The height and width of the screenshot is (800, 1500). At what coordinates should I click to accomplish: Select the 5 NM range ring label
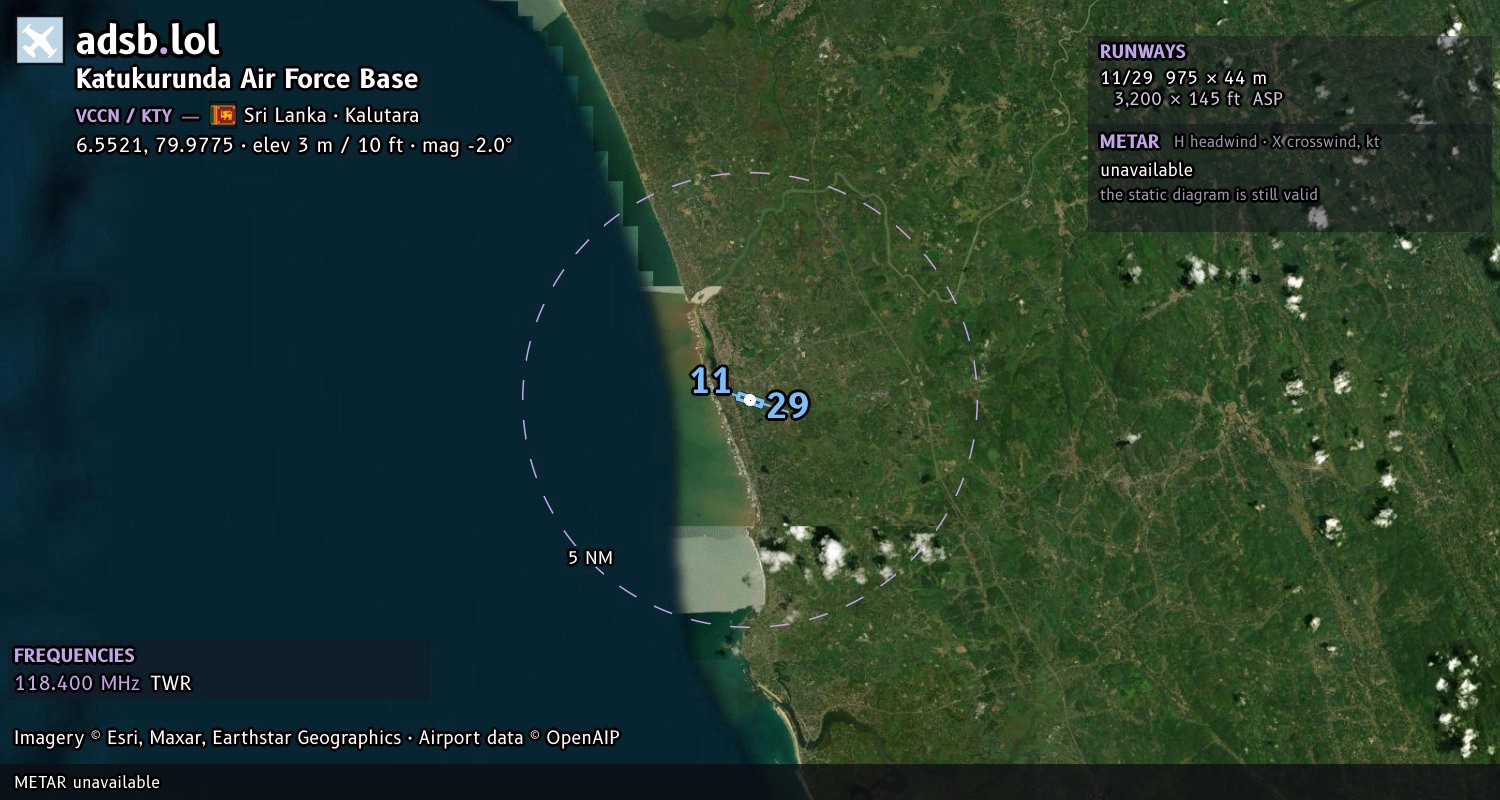click(590, 558)
